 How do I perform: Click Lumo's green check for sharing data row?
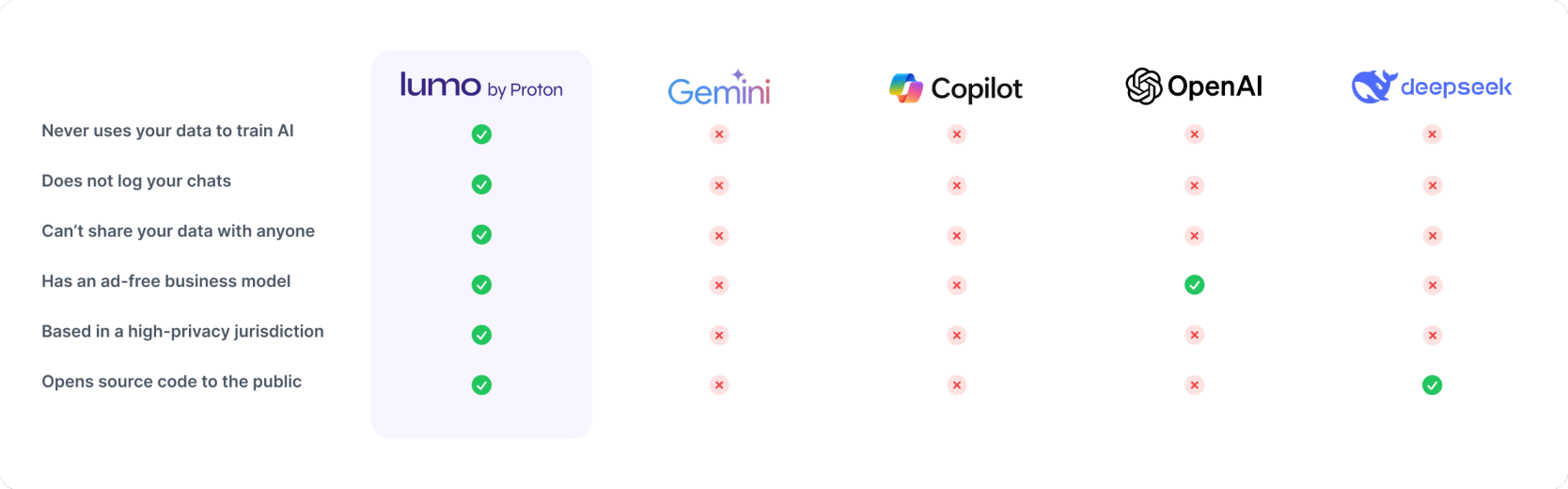coord(481,234)
